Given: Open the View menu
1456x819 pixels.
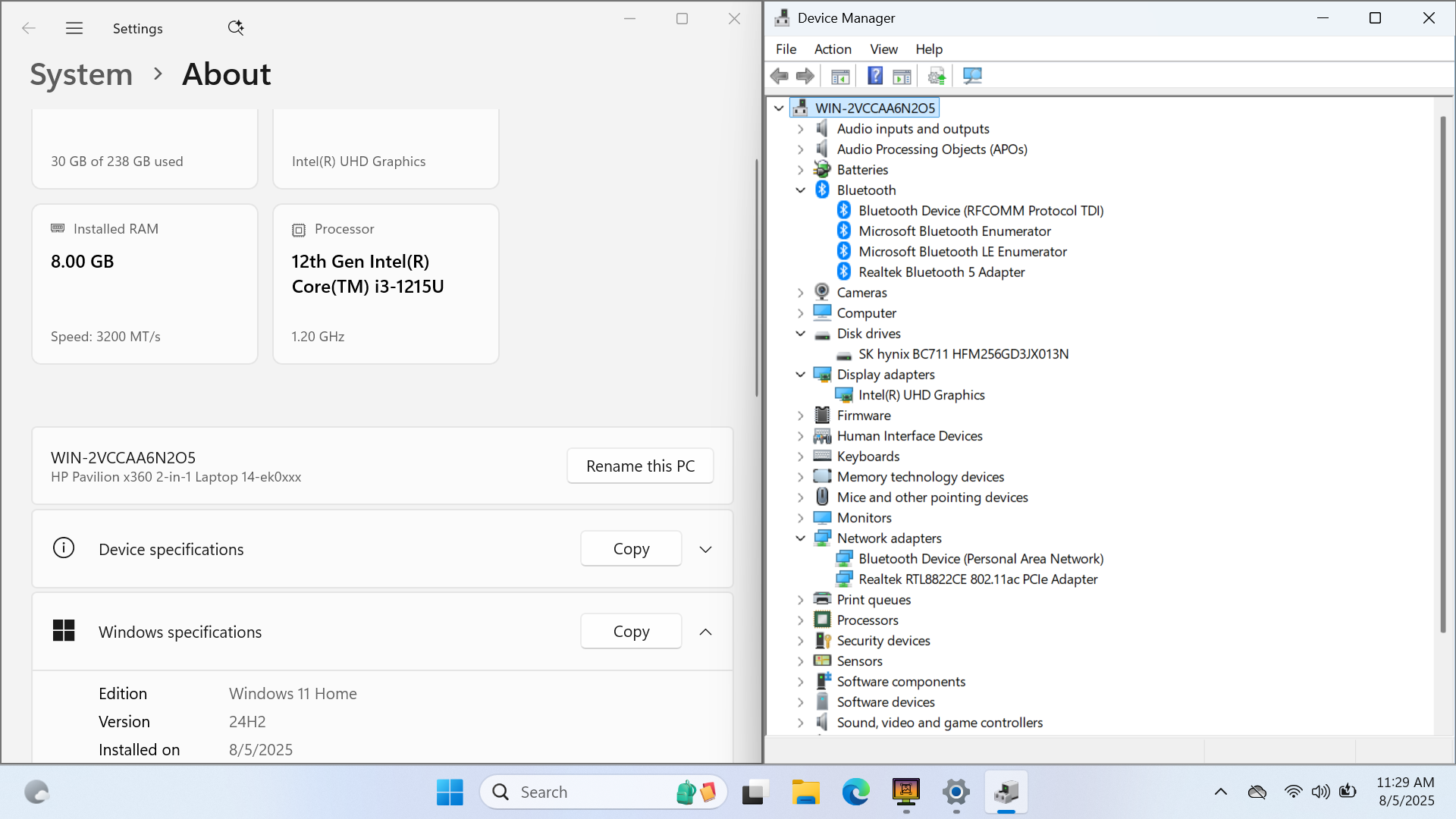Looking at the screenshot, I should click(x=883, y=49).
